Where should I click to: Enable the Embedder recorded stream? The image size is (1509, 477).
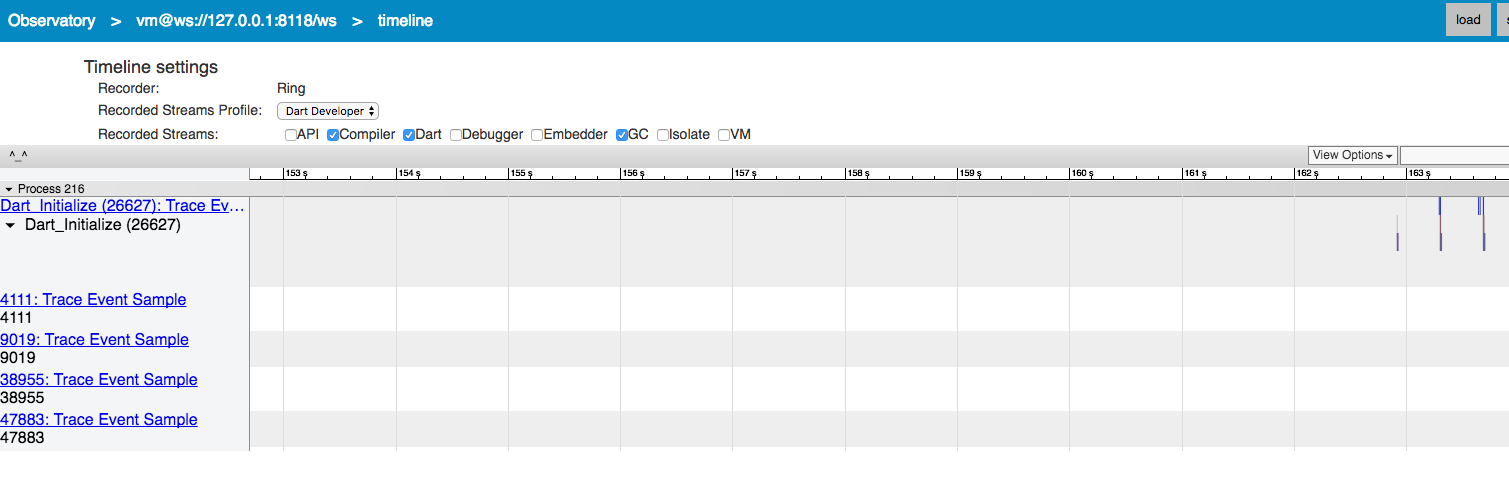(537, 135)
